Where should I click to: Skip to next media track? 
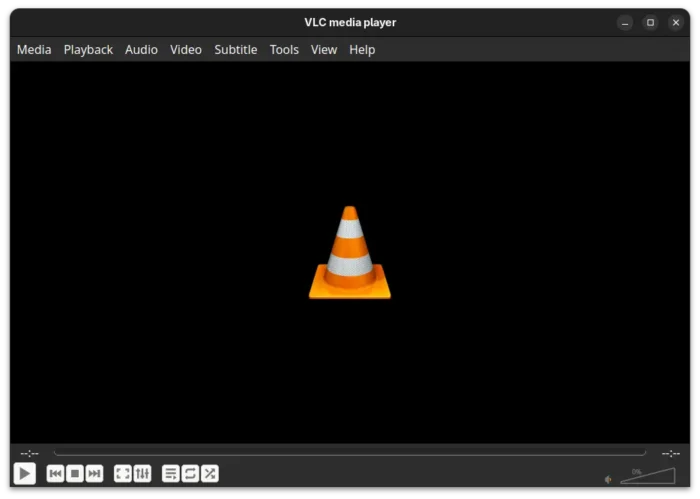pyautogui.click(x=94, y=474)
